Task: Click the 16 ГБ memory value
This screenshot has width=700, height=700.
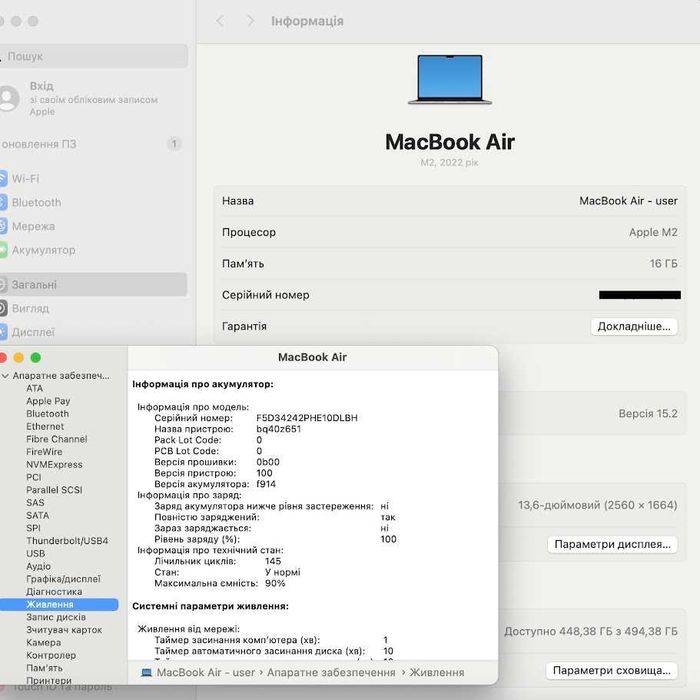Action: pos(663,263)
